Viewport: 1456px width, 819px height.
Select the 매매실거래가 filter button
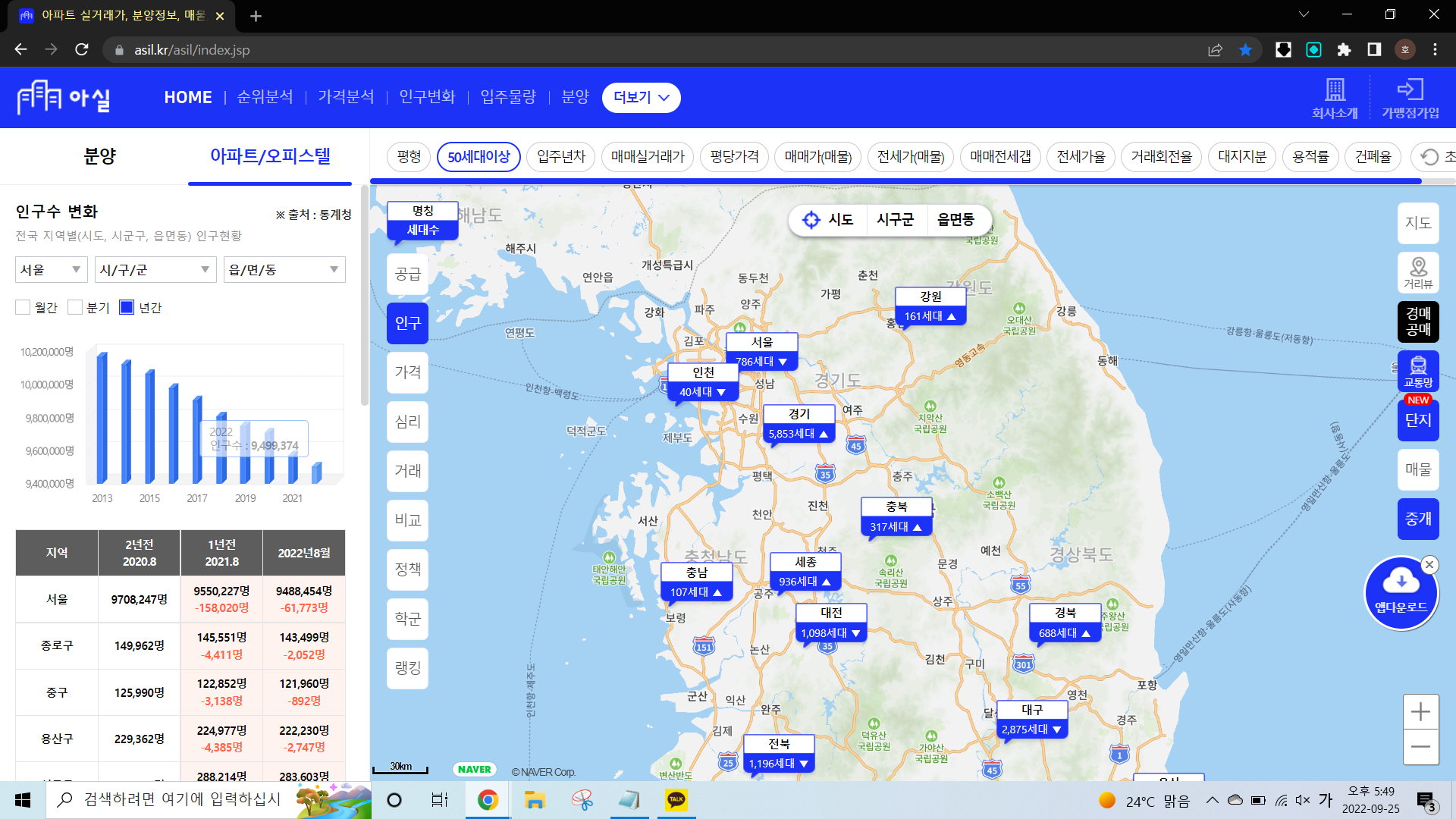(x=648, y=157)
